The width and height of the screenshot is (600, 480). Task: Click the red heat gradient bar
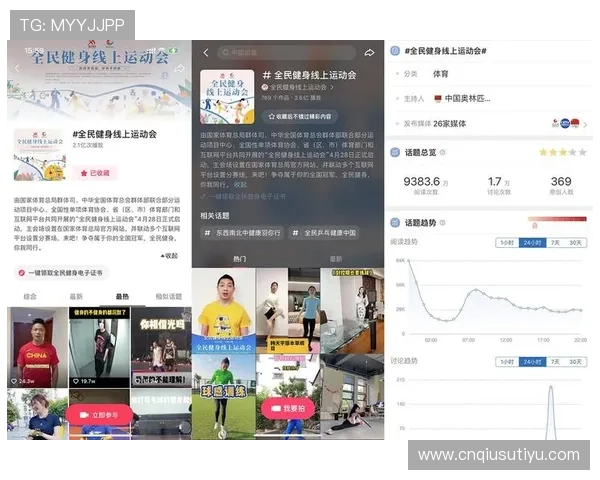[557, 219]
